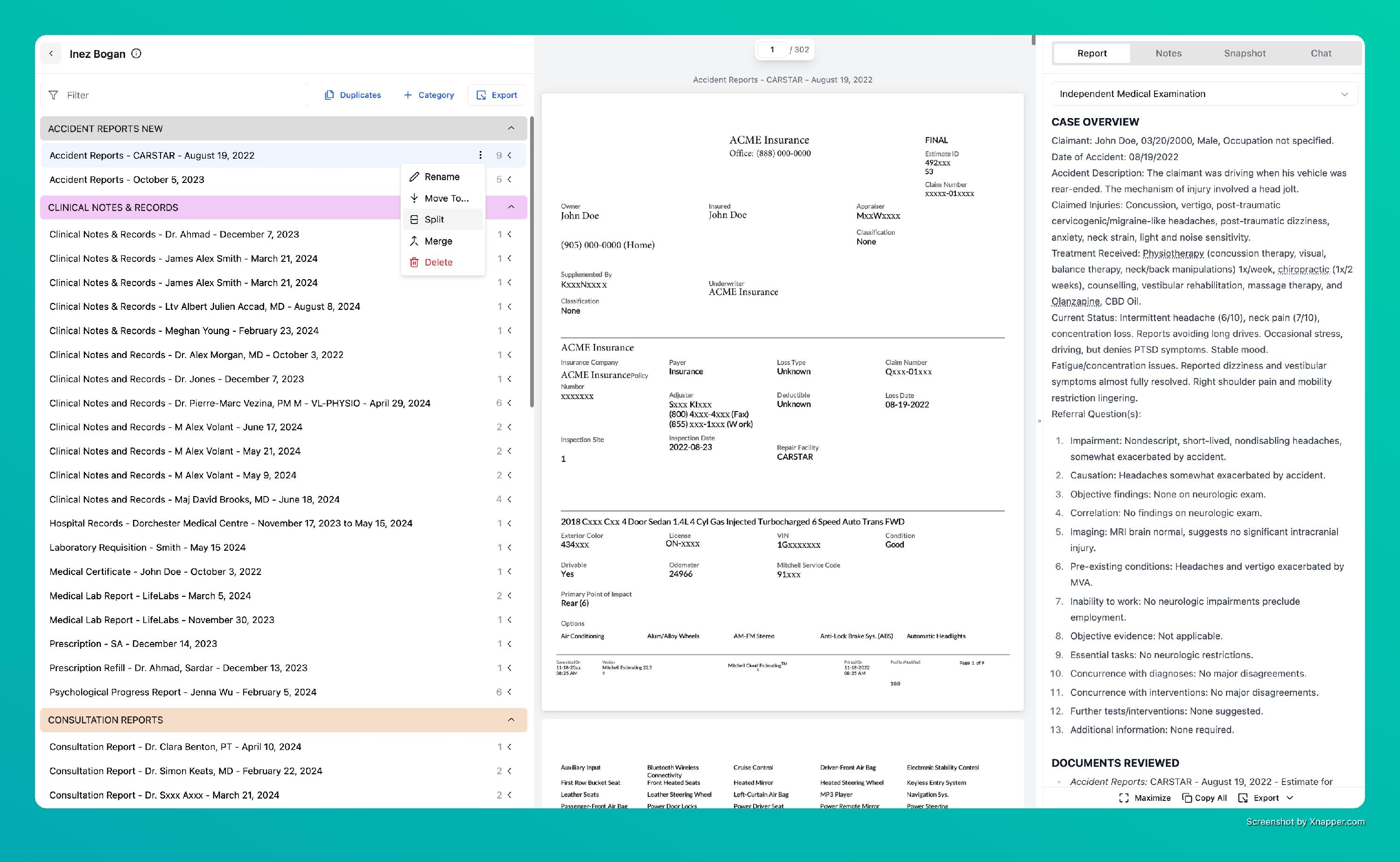Open Hospital Records - Dorchester Medical Centre document
This screenshot has height=862, width=1400.
(x=230, y=523)
